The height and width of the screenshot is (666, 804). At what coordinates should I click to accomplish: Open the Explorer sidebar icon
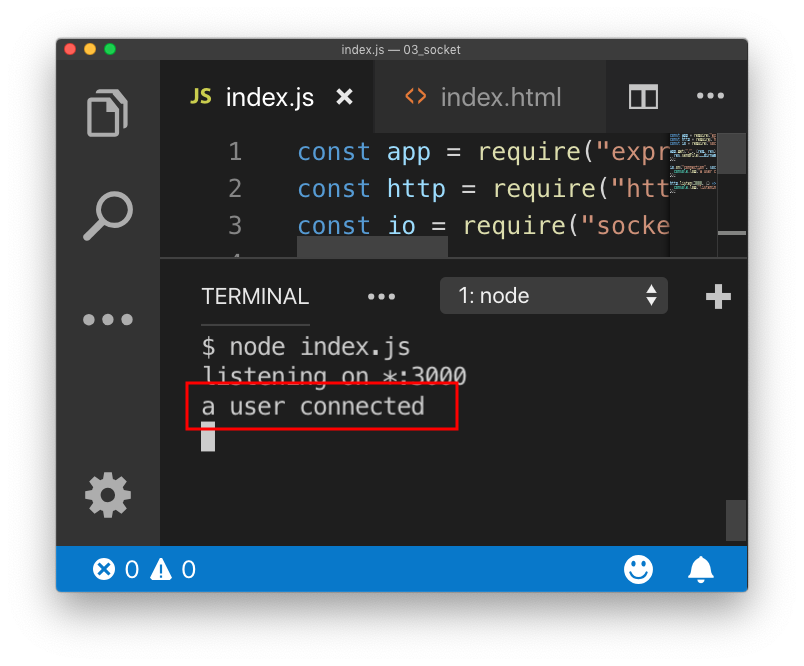click(x=107, y=113)
